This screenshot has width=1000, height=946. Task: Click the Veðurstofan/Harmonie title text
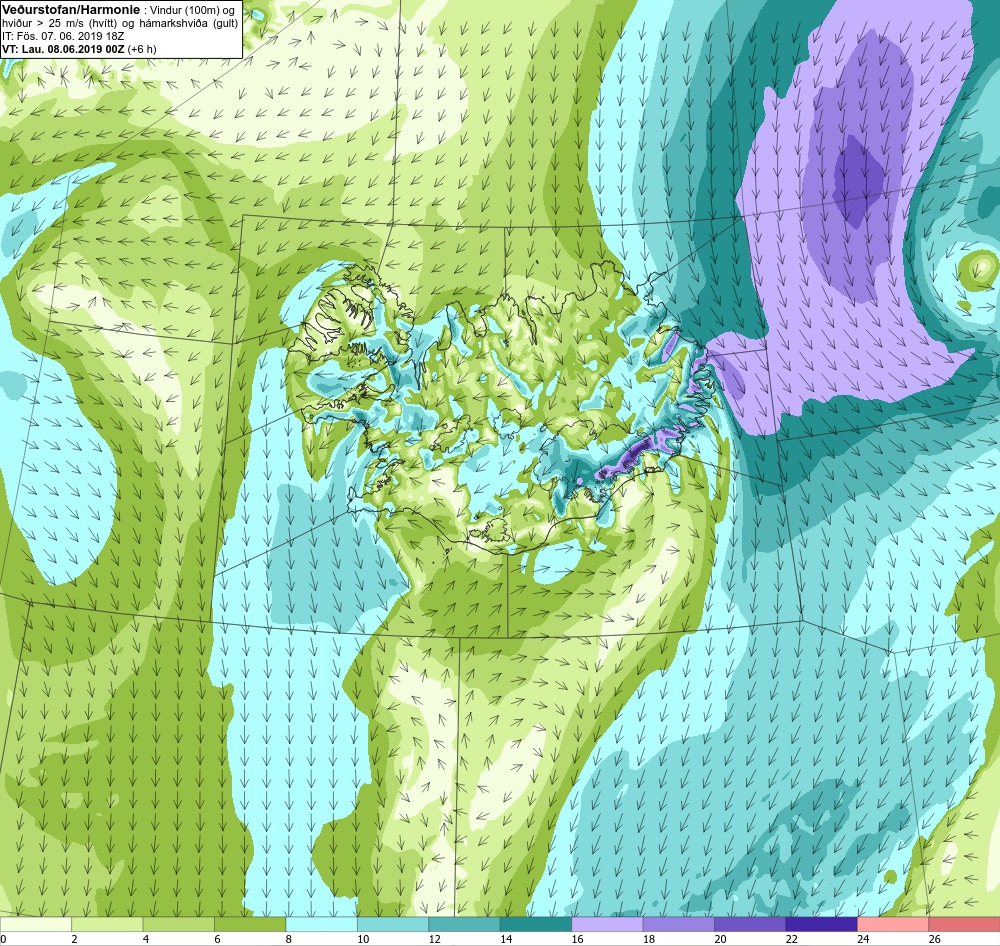(70, 10)
